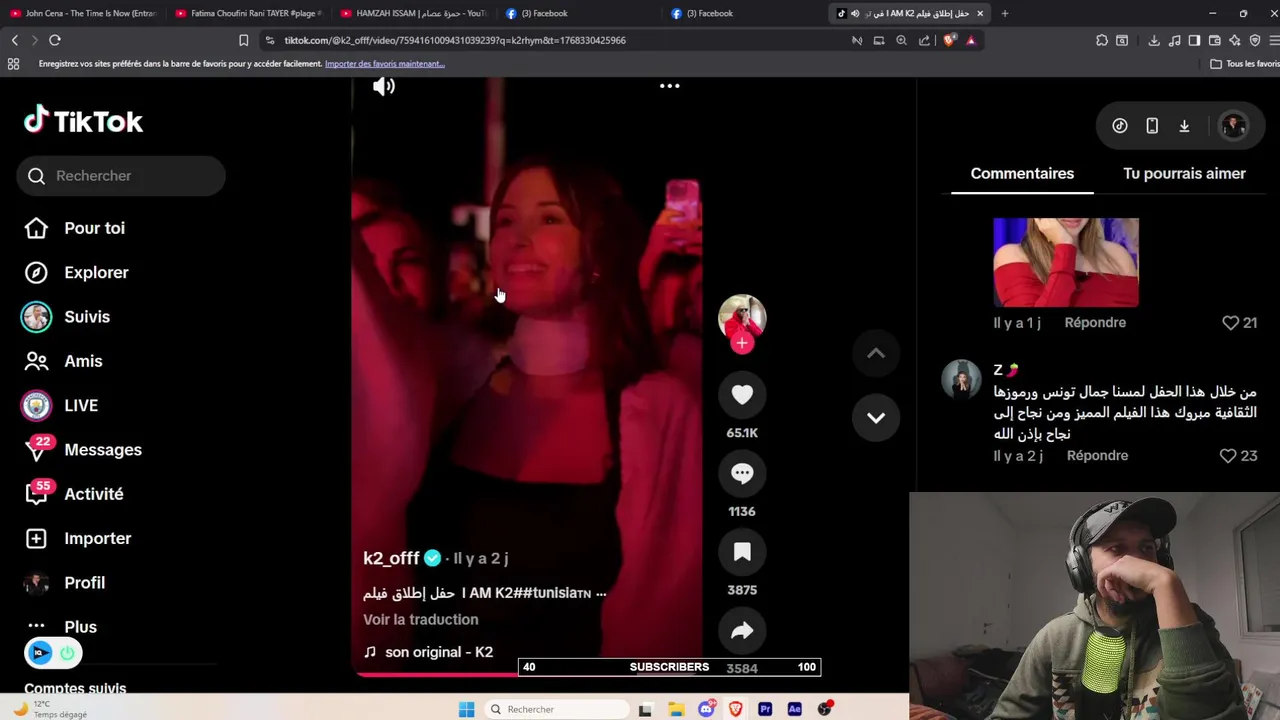This screenshot has width=1280, height=720.
Task: Like the video with the heart icon
Action: pyautogui.click(x=742, y=395)
